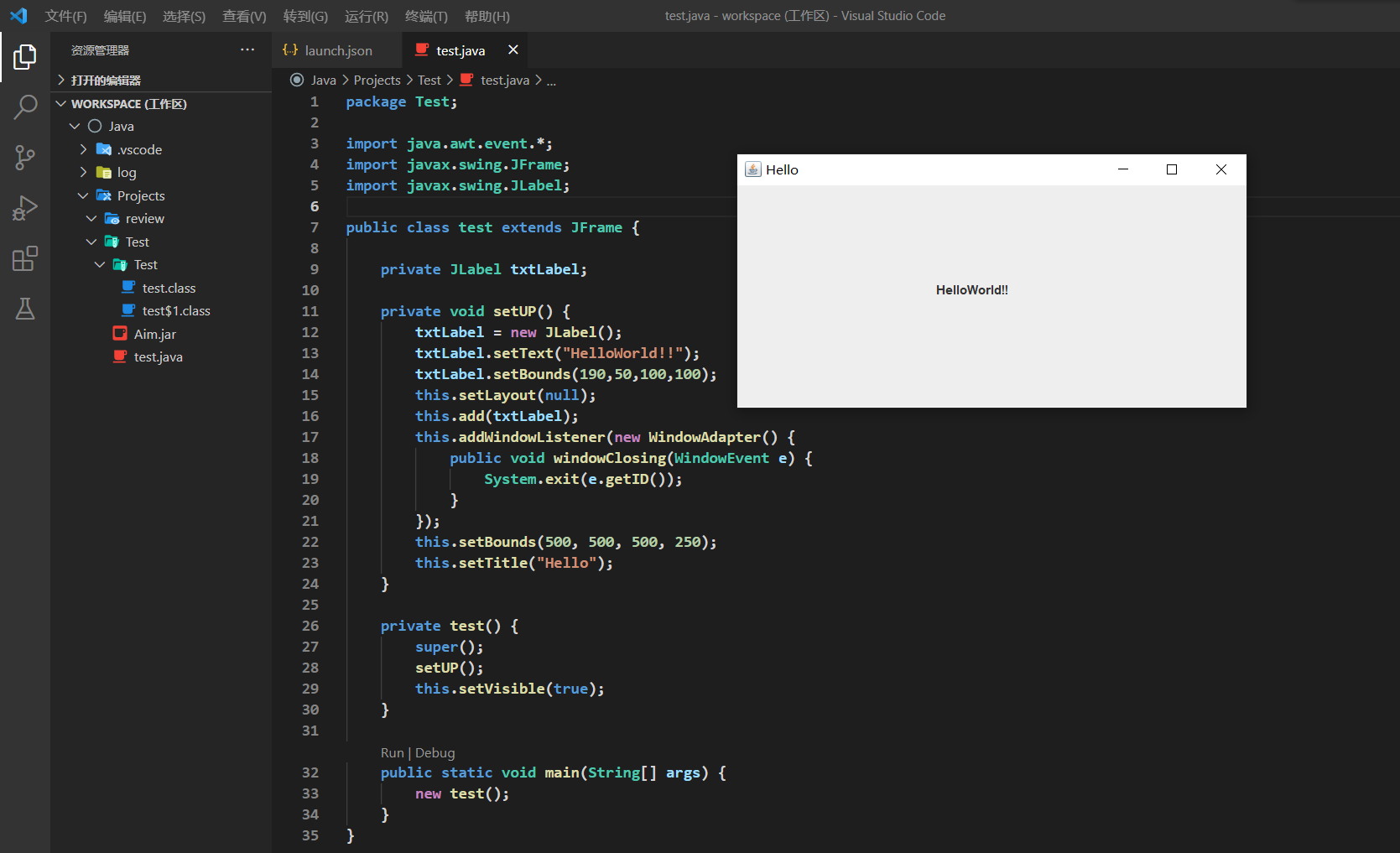This screenshot has width=1400, height=853.
Task: Open the Source Control view
Action: [25, 158]
